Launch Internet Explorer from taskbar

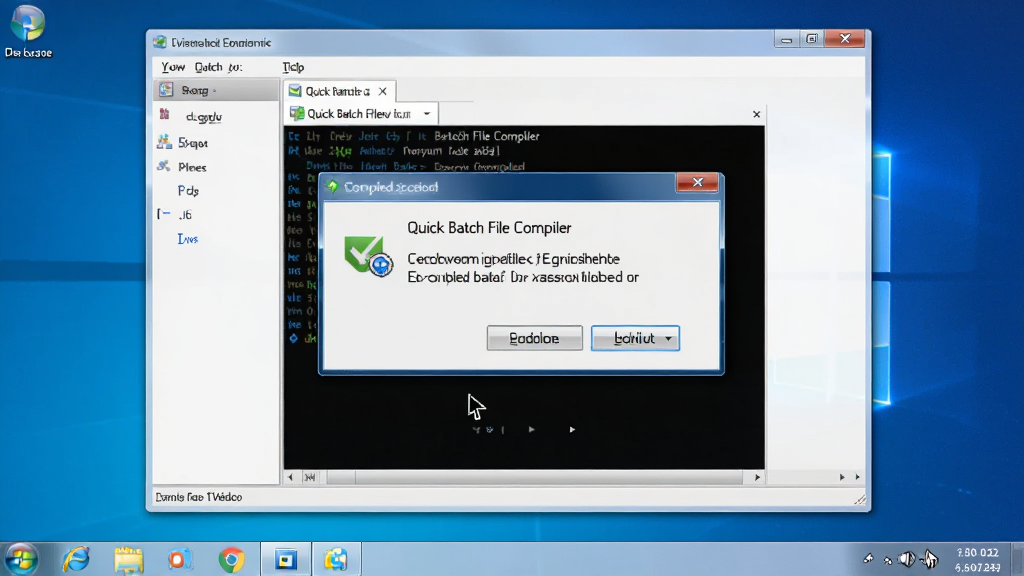76,560
